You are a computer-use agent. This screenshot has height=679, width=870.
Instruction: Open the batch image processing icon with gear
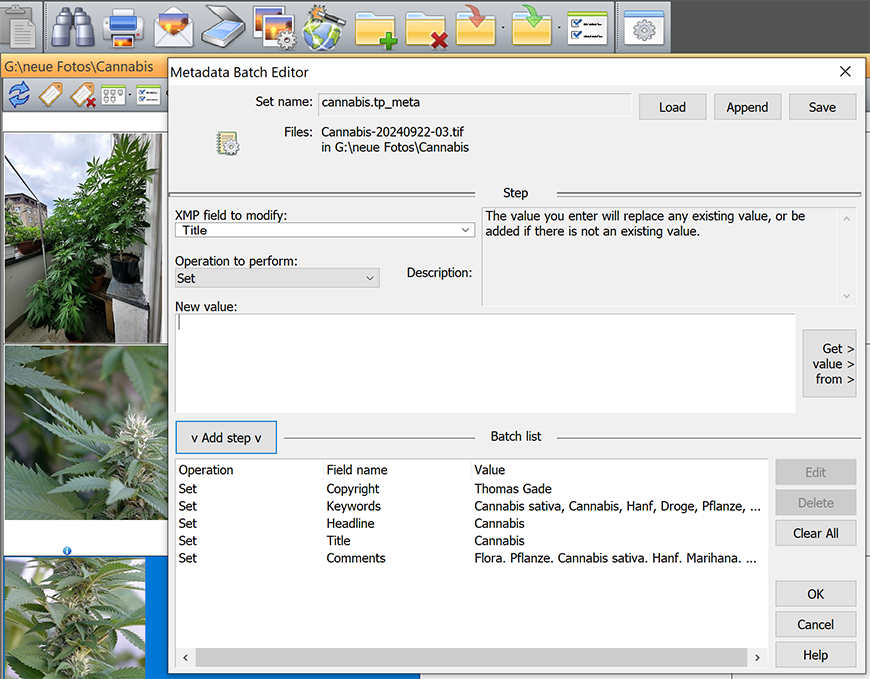273,27
